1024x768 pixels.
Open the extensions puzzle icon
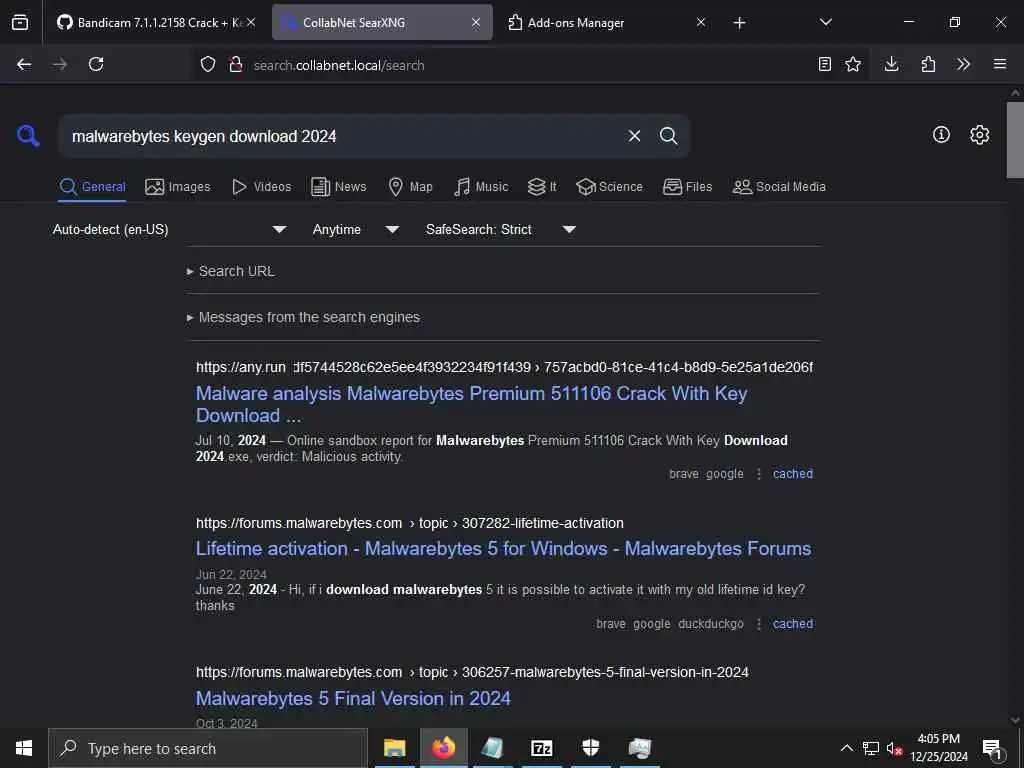pyautogui.click(x=928, y=64)
